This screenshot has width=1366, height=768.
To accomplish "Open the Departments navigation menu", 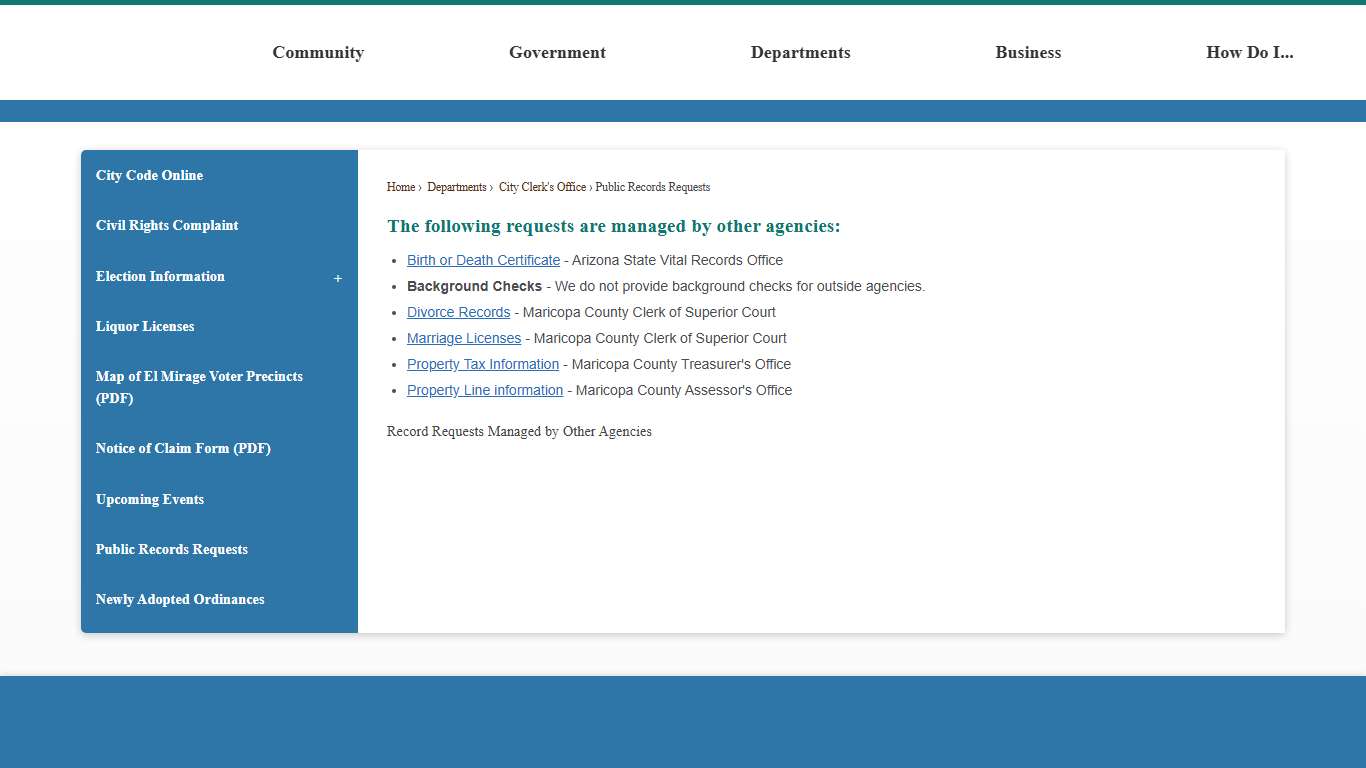I will tap(800, 52).
